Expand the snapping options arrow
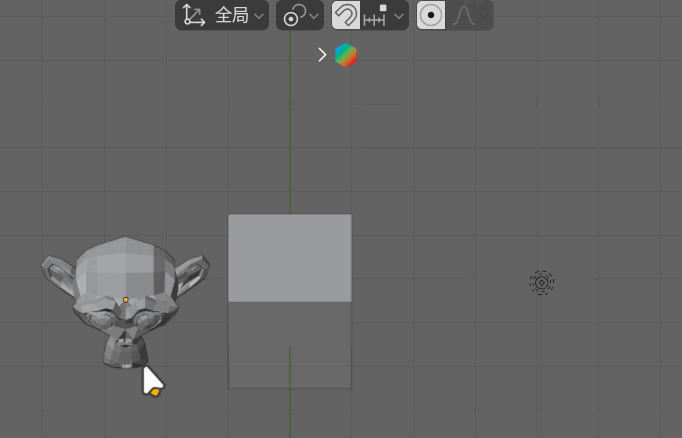 (398, 16)
